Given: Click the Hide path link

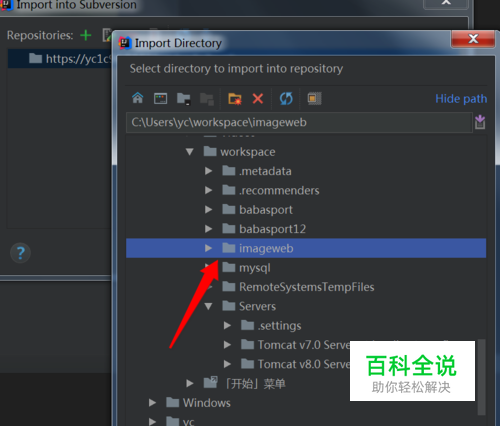Looking at the screenshot, I should click(461, 99).
